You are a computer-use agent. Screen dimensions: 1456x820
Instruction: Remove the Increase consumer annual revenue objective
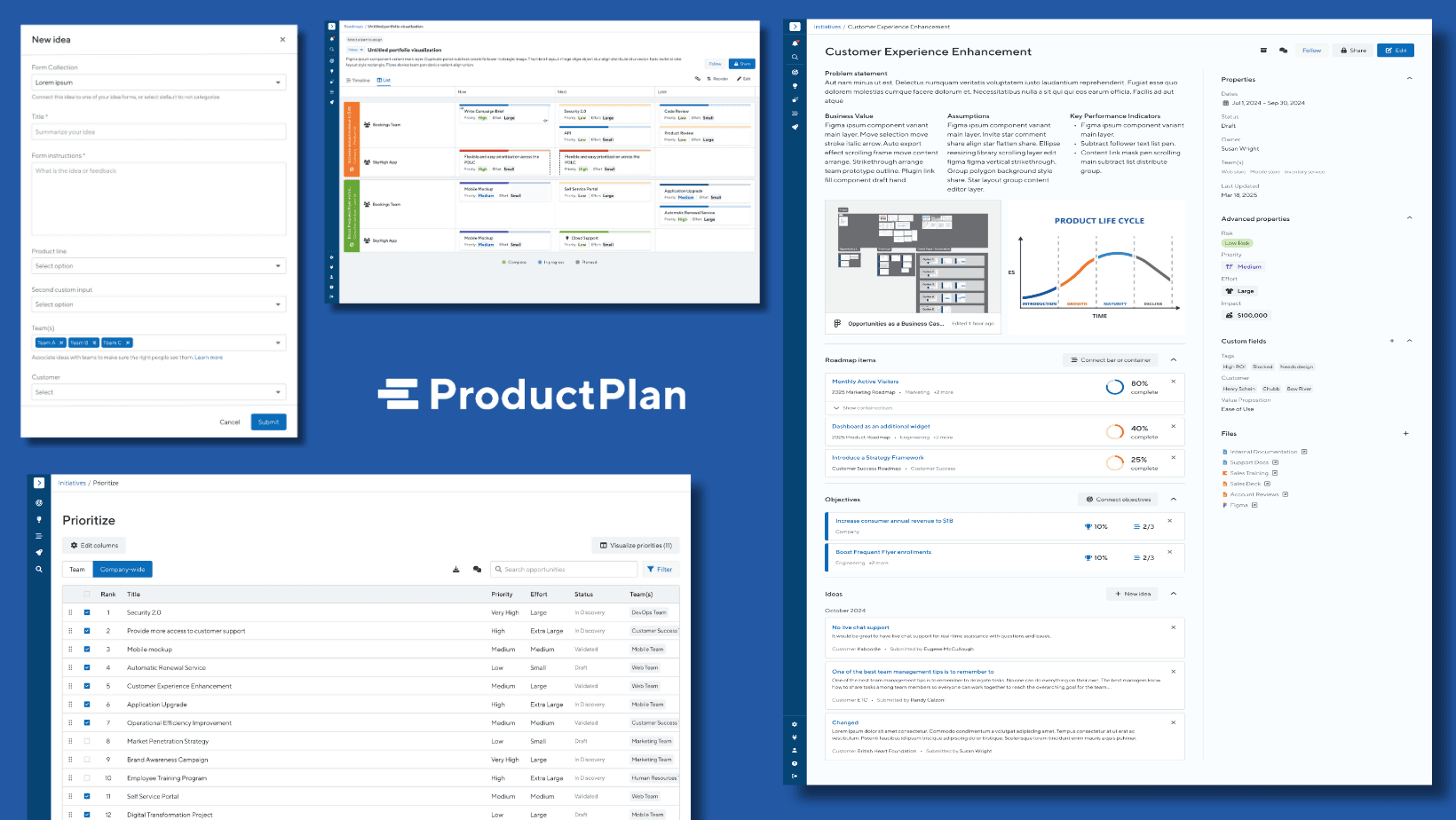click(1169, 521)
